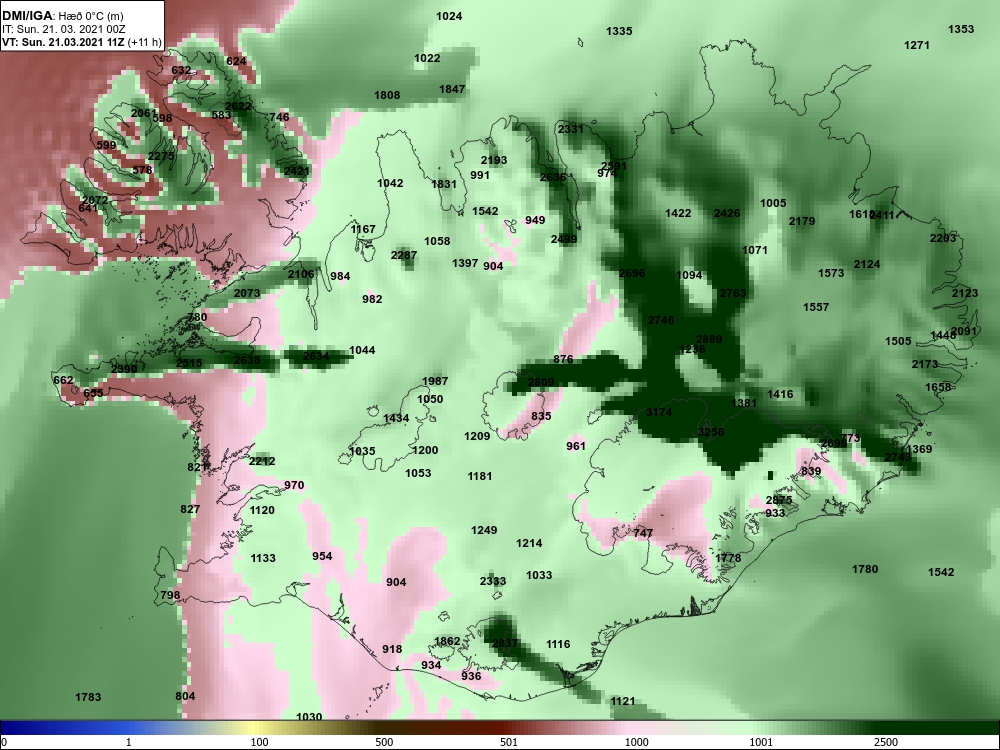Viewport: 1000px width, 750px height.
Task: Click the '2287' value
Action: tap(404, 255)
